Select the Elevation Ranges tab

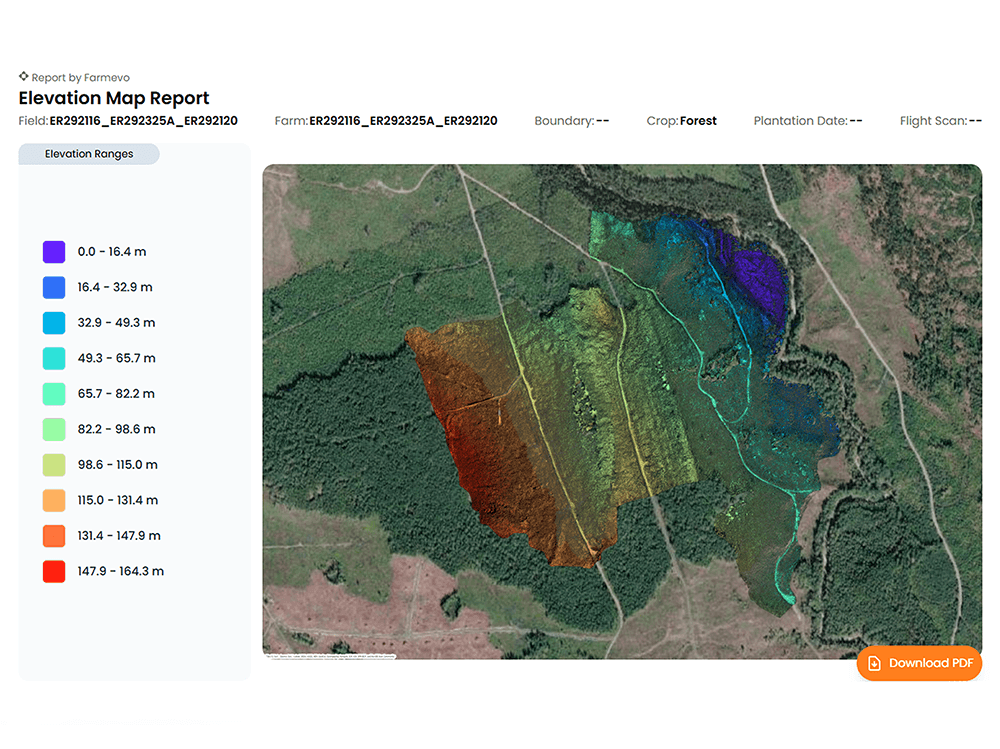(x=89, y=154)
